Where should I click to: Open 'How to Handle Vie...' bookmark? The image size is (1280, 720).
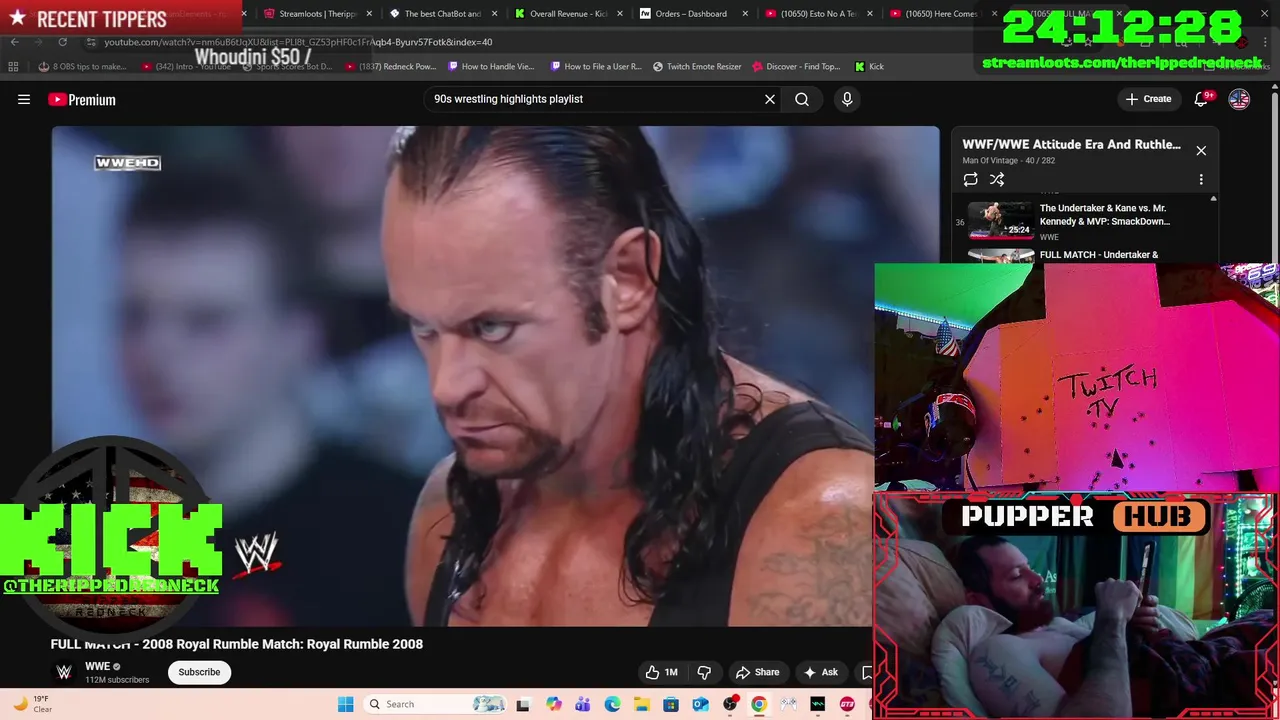[491, 67]
